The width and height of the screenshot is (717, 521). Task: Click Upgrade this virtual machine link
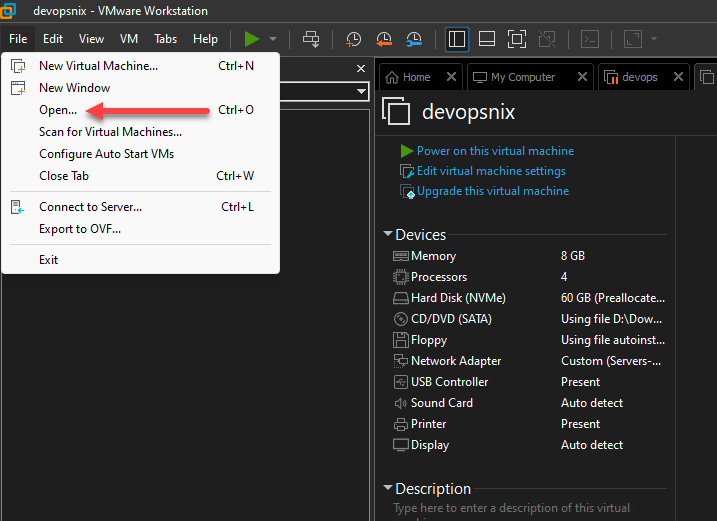tap(492, 191)
